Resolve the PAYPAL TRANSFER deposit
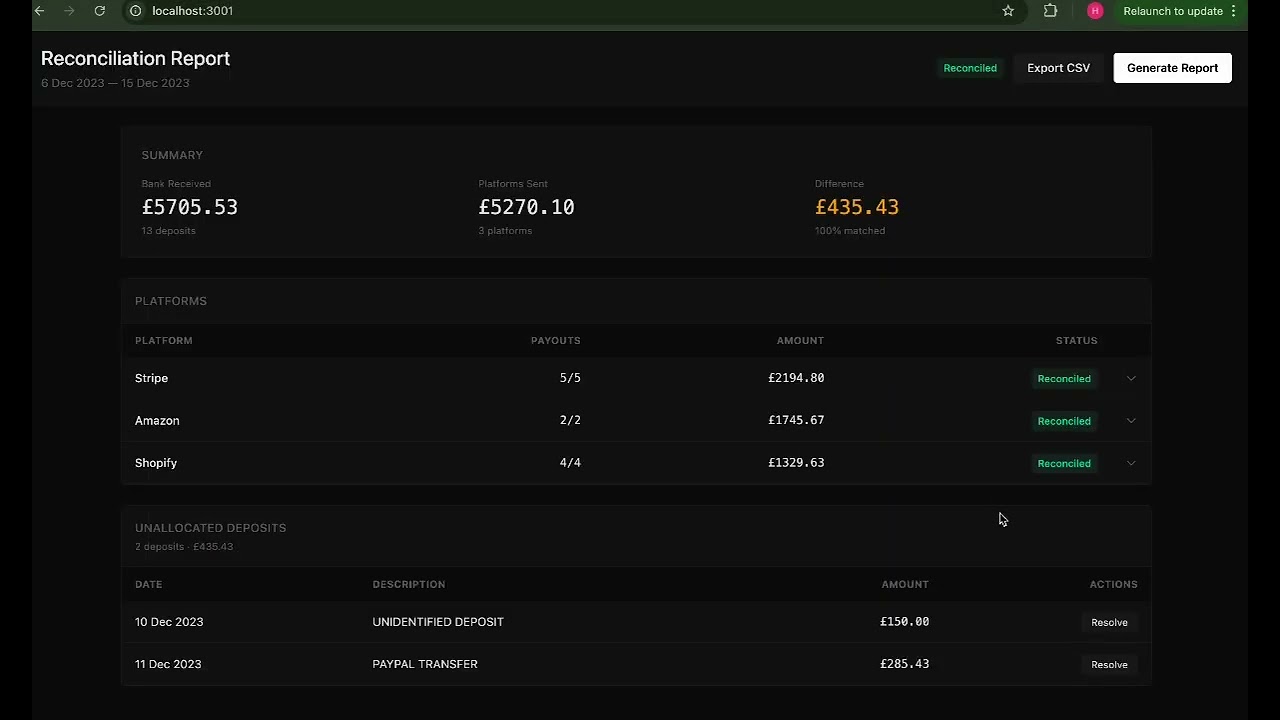The image size is (1280, 720). click(1109, 664)
